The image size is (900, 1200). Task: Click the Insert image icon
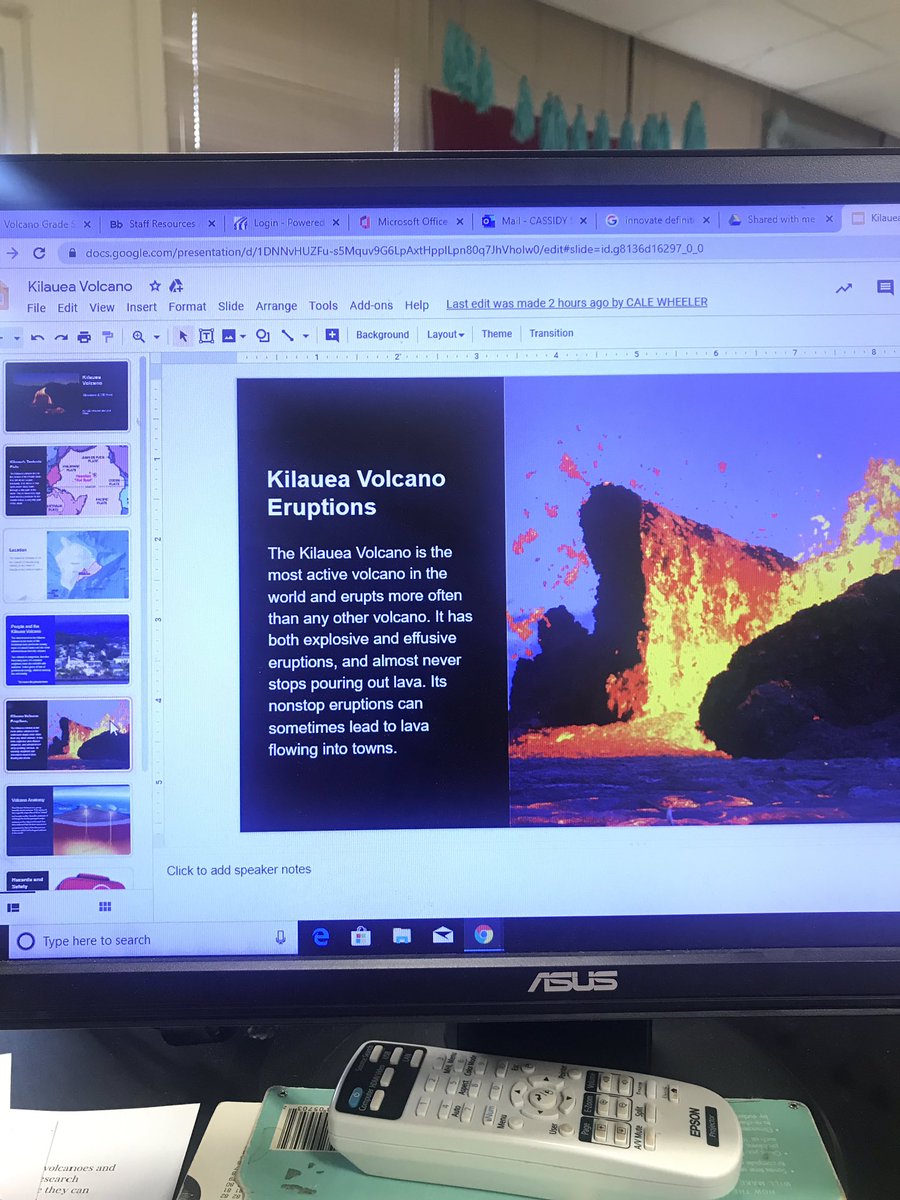click(229, 336)
